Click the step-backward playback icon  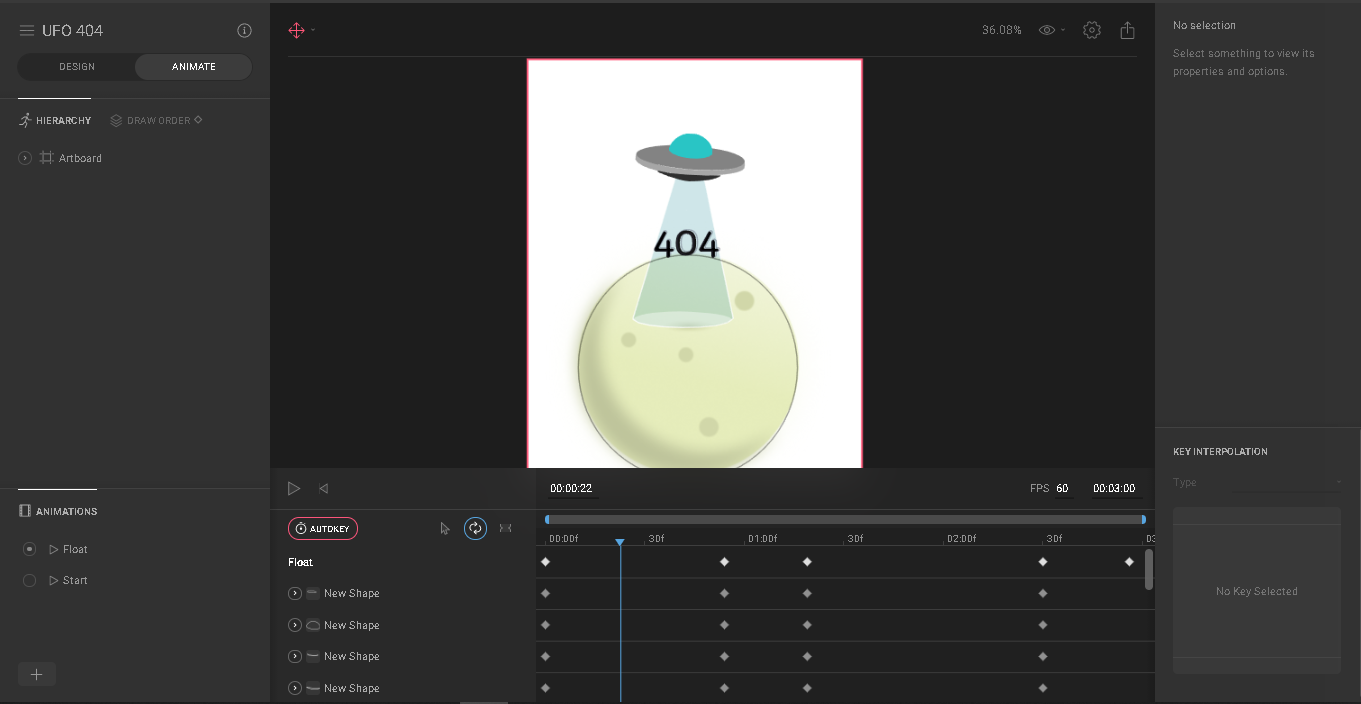coord(323,488)
